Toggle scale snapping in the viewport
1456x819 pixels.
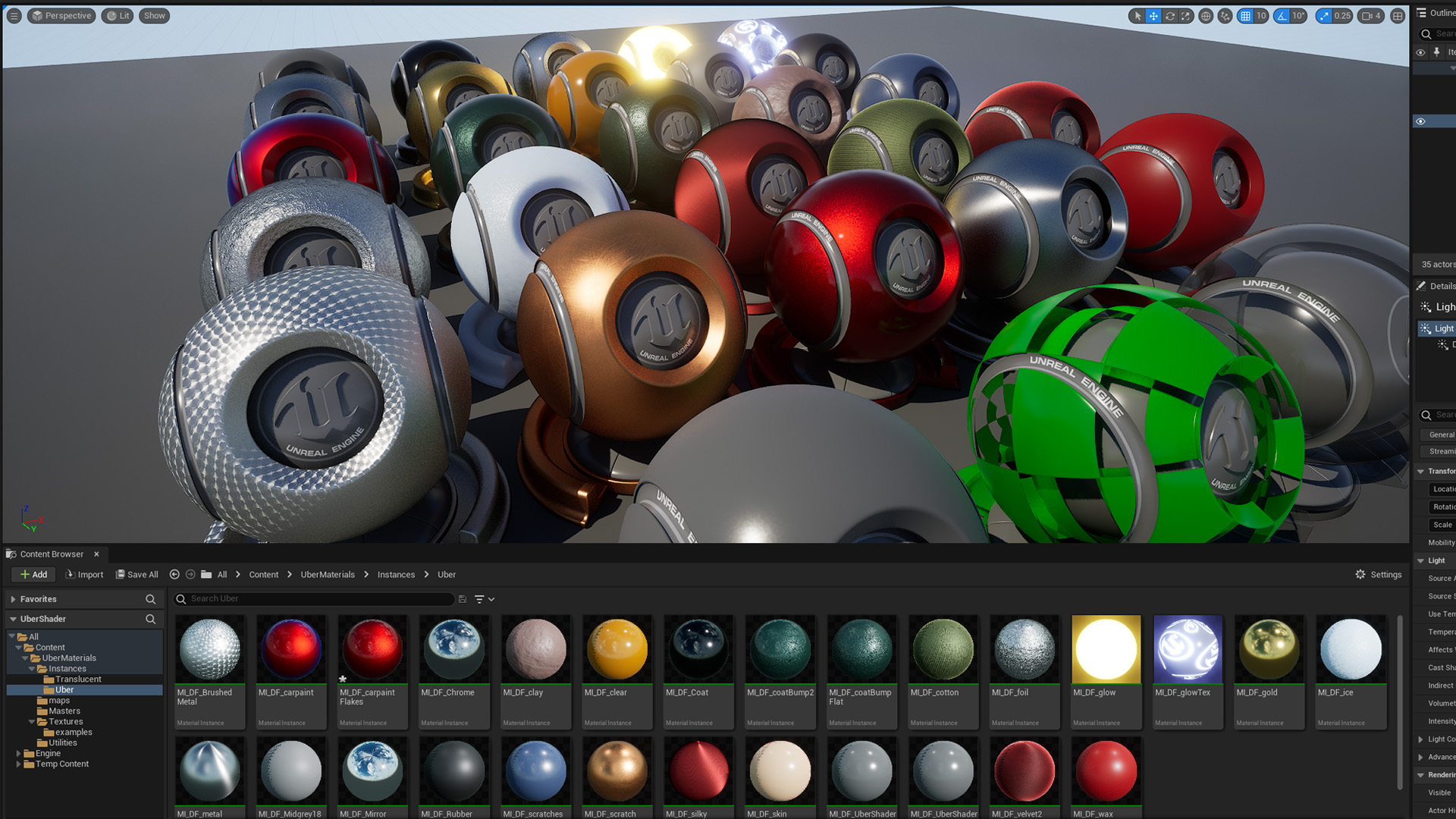pyautogui.click(x=1325, y=16)
